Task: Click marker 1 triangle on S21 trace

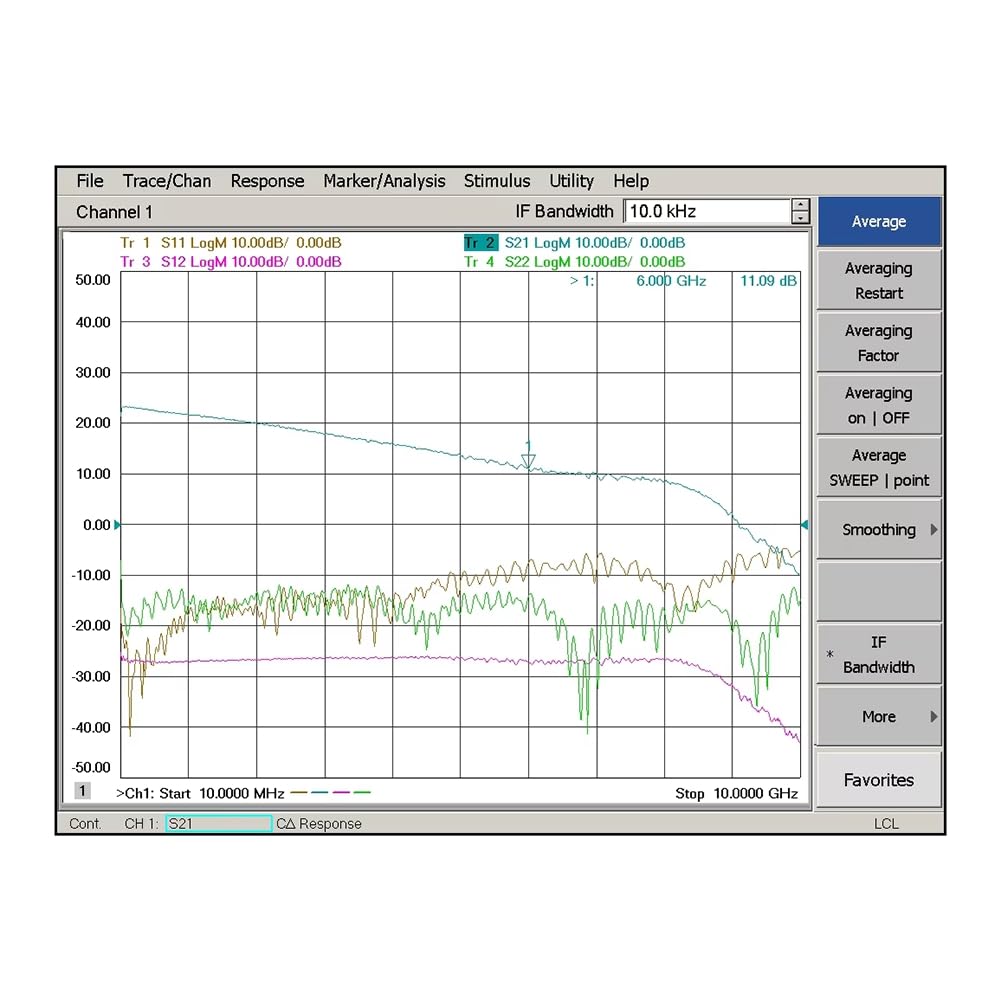Action: click(x=528, y=460)
